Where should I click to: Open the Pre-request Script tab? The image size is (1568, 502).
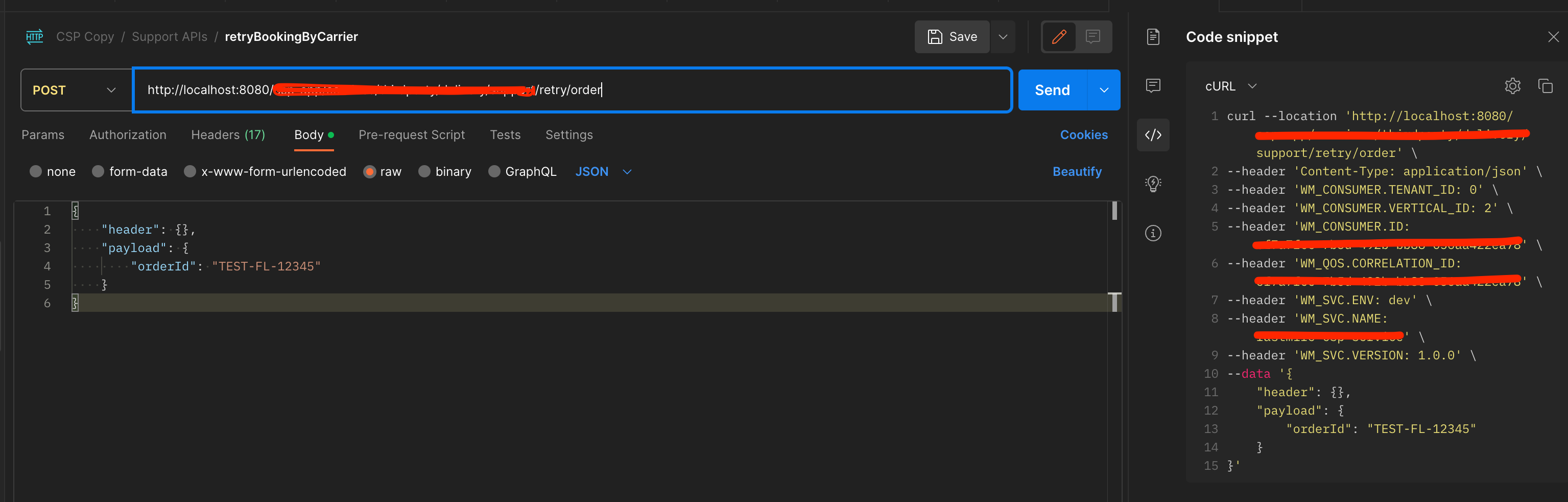point(412,134)
